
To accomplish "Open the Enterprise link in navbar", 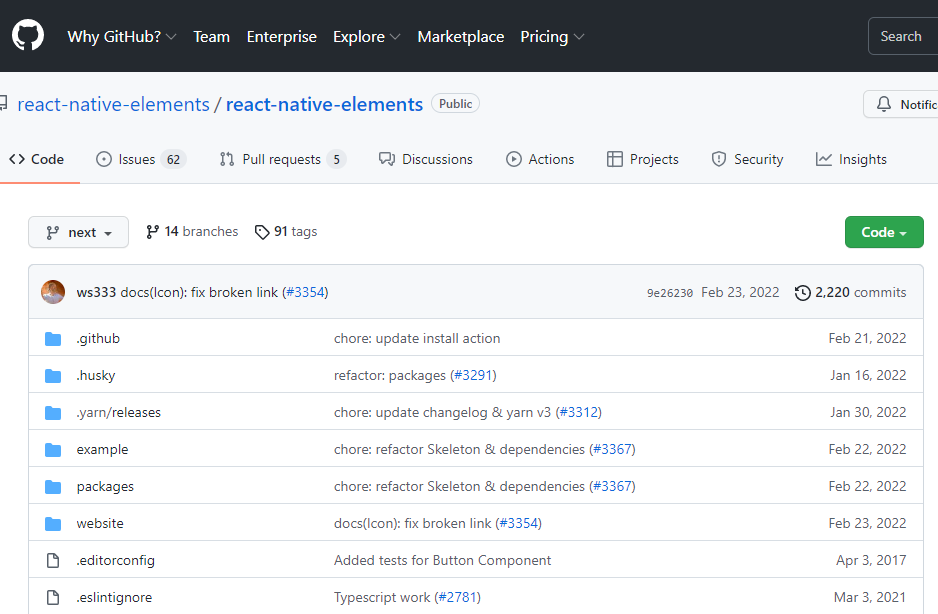I will point(282,37).
